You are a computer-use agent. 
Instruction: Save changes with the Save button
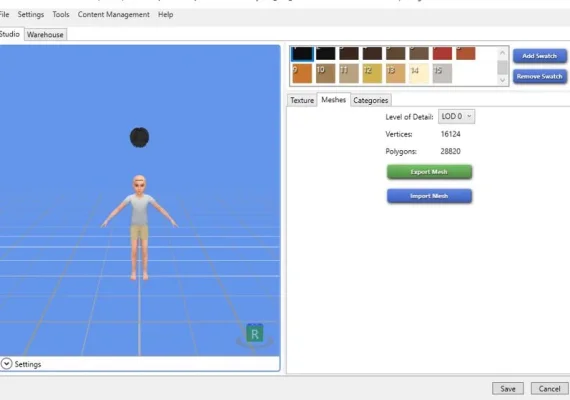coord(508,388)
